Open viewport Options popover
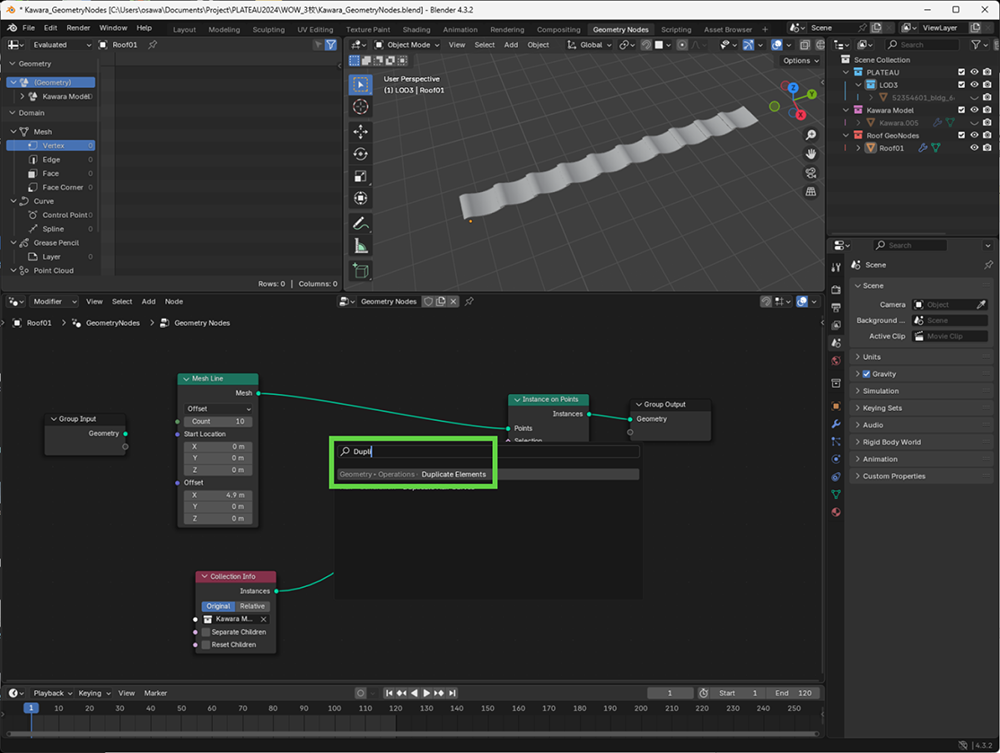The image size is (1000, 753). tap(800, 61)
